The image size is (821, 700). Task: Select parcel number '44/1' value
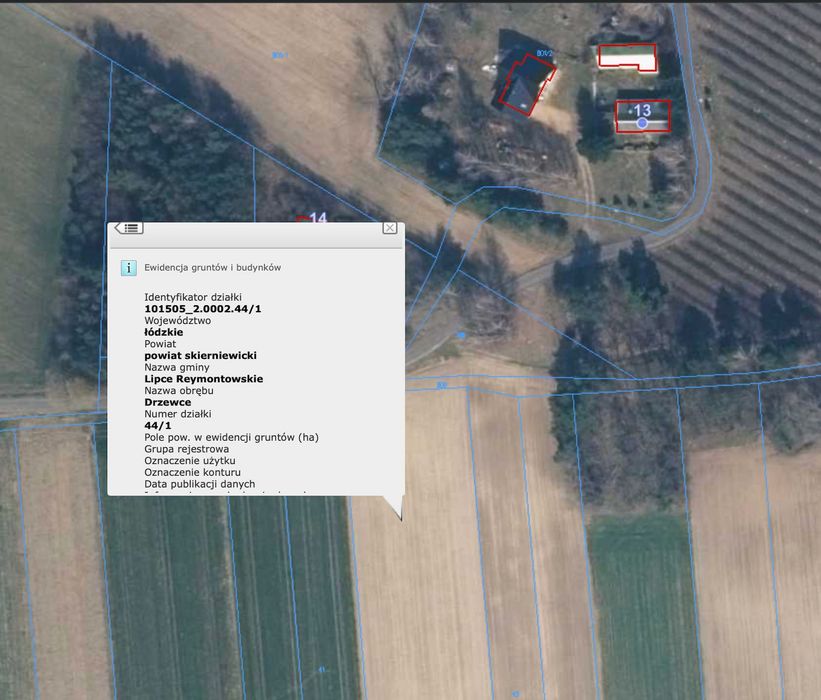click(x=158, y=426)
